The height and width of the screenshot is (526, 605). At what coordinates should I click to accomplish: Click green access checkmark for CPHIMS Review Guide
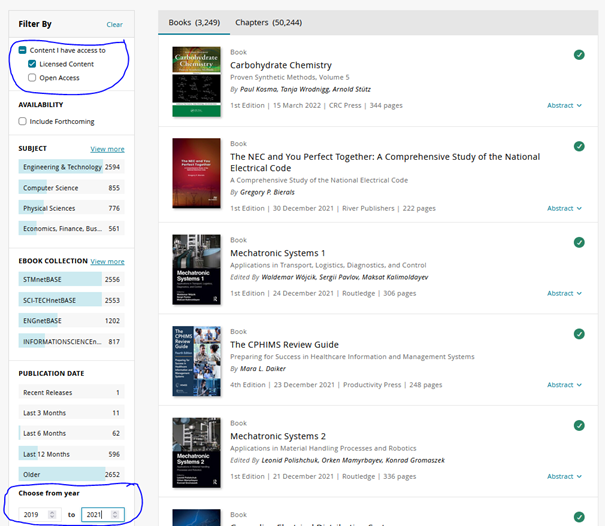click(579, 334)
